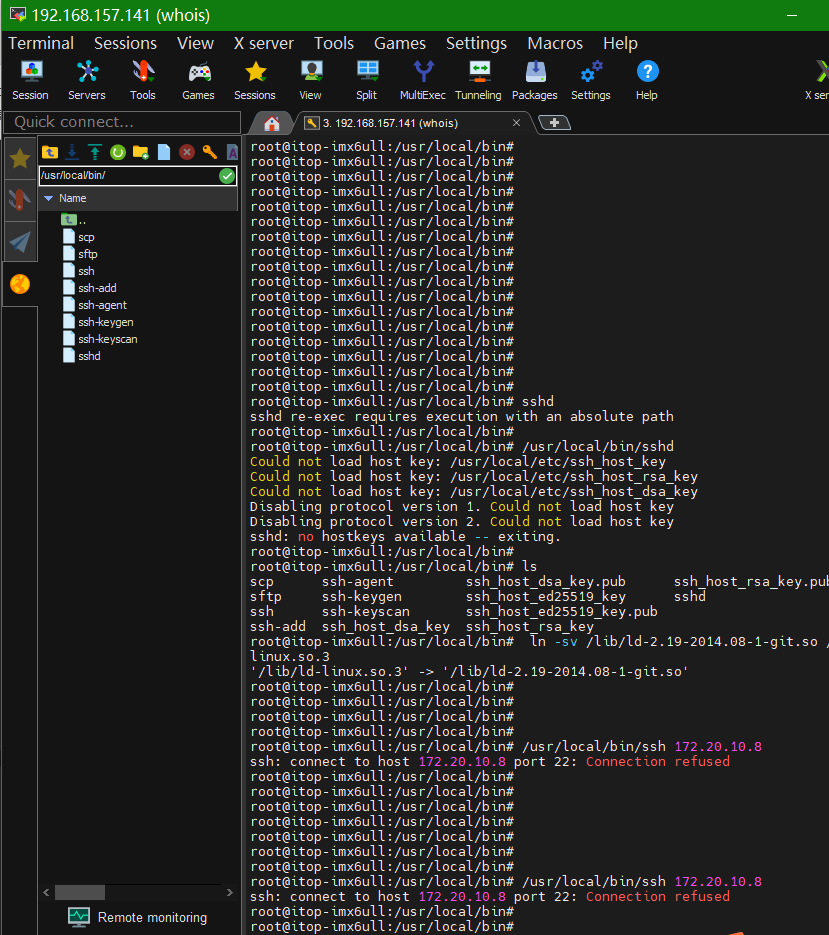
Task: Select the SFTP globe sidebar tab
Action: [20, 284]
